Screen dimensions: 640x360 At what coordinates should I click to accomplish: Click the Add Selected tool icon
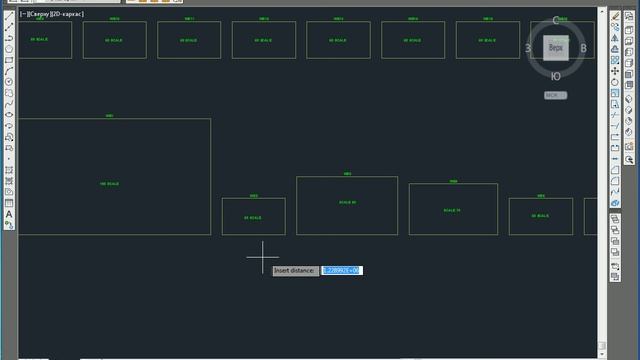[x=9, y=225]
